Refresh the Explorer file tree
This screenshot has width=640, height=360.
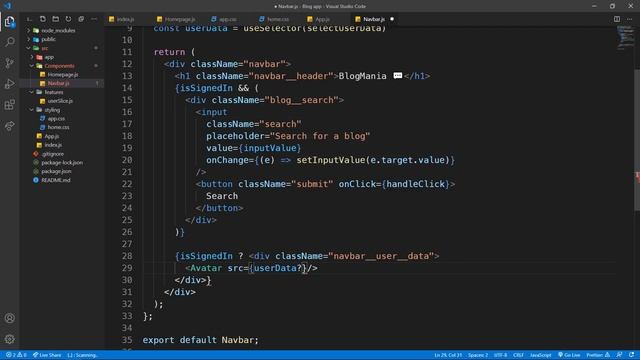point(68,19)
